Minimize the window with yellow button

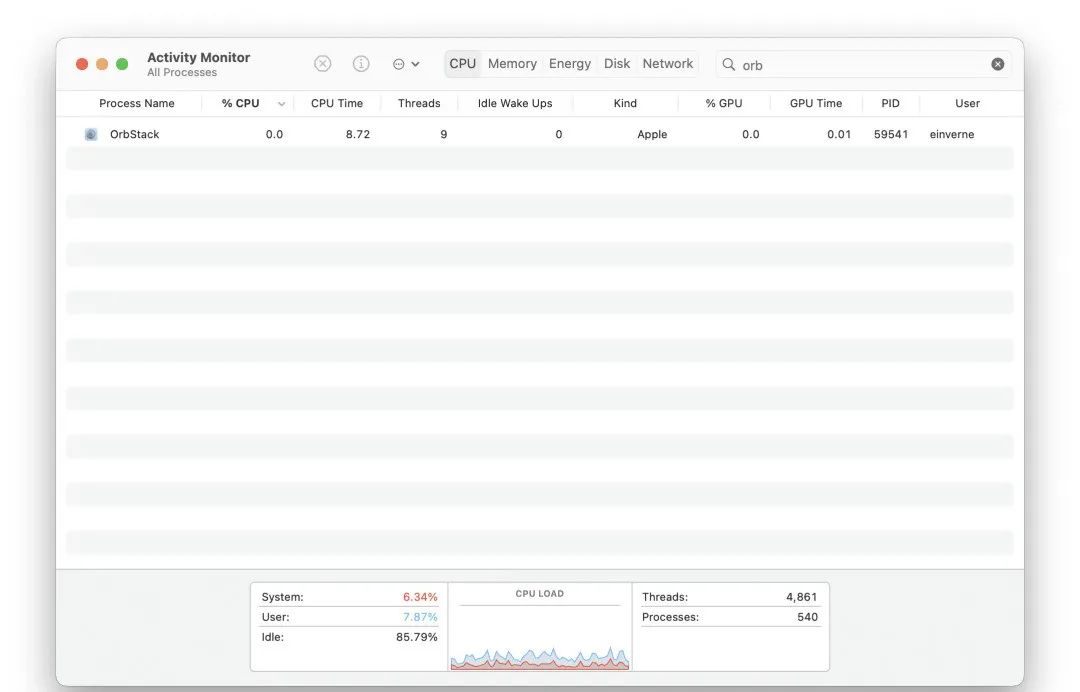coord(102,64)
